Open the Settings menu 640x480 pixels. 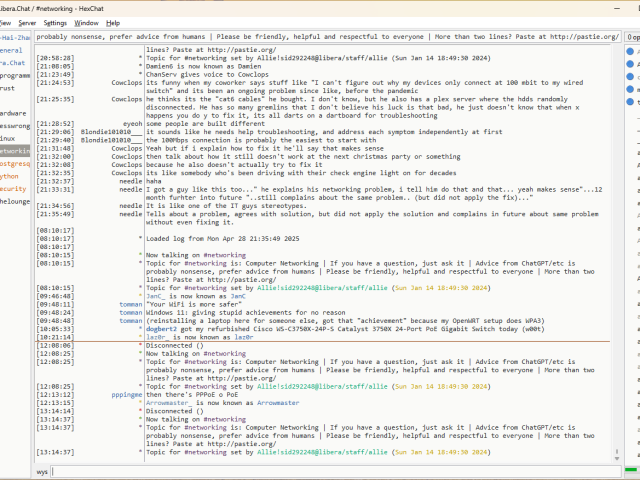[x=56, y=22]
